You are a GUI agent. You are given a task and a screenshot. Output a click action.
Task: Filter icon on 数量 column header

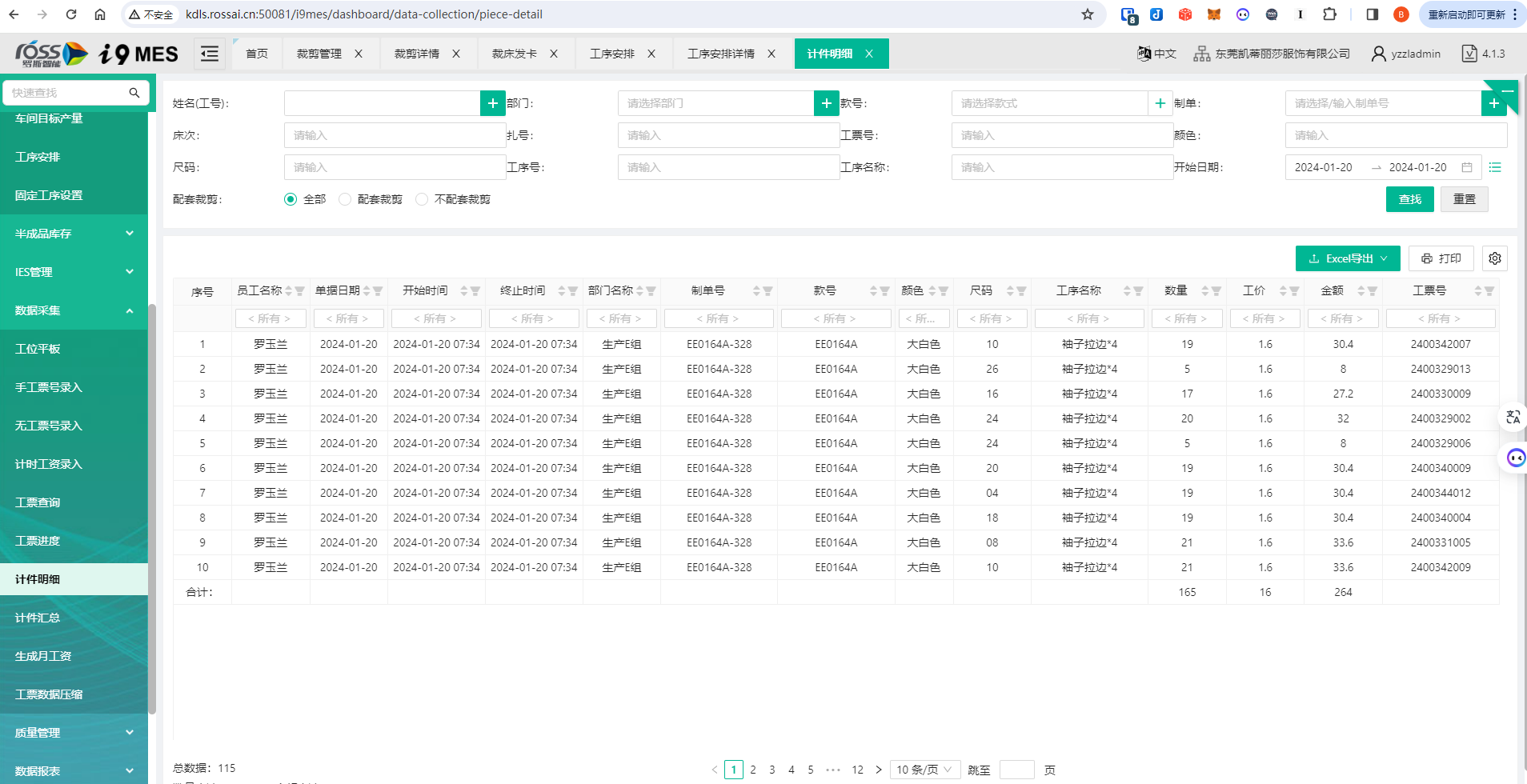coord(1216,291)
